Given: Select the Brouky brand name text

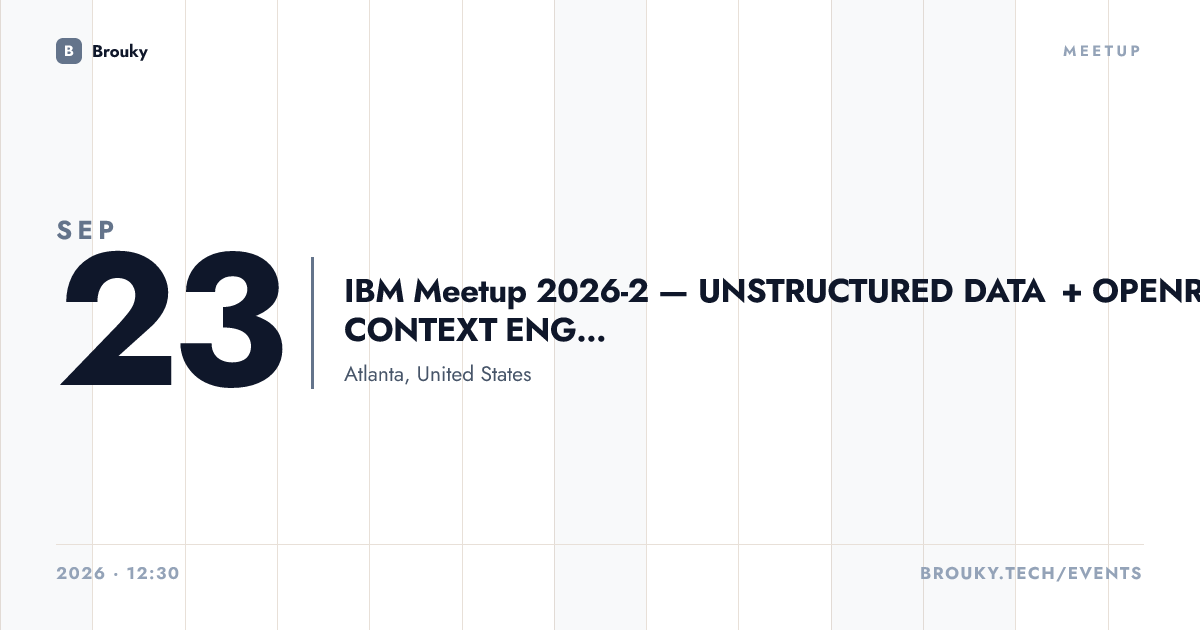Looking at the screenshot, I should coord(119,51).
